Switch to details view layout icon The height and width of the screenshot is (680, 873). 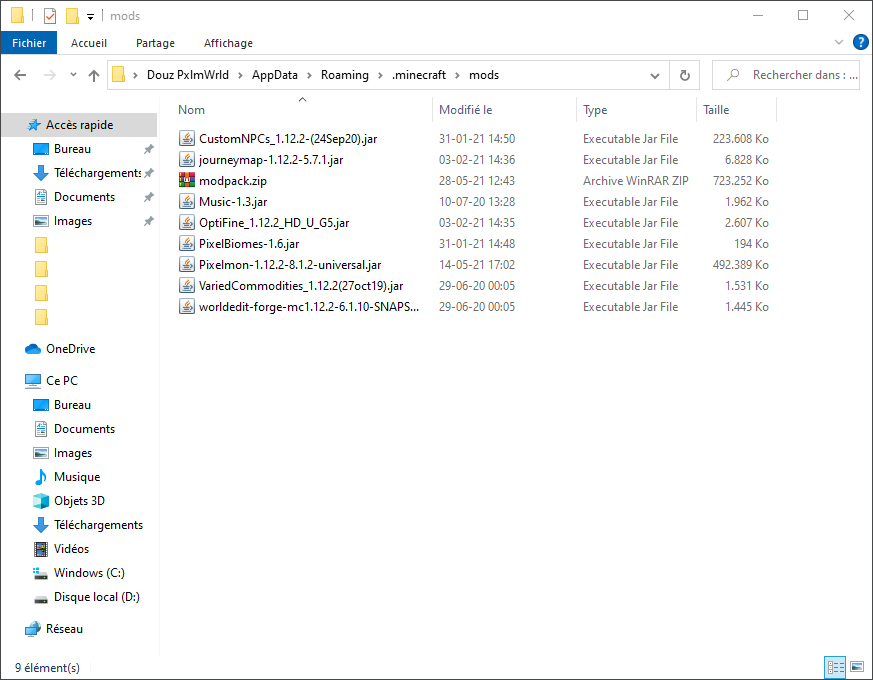[836, 667]
